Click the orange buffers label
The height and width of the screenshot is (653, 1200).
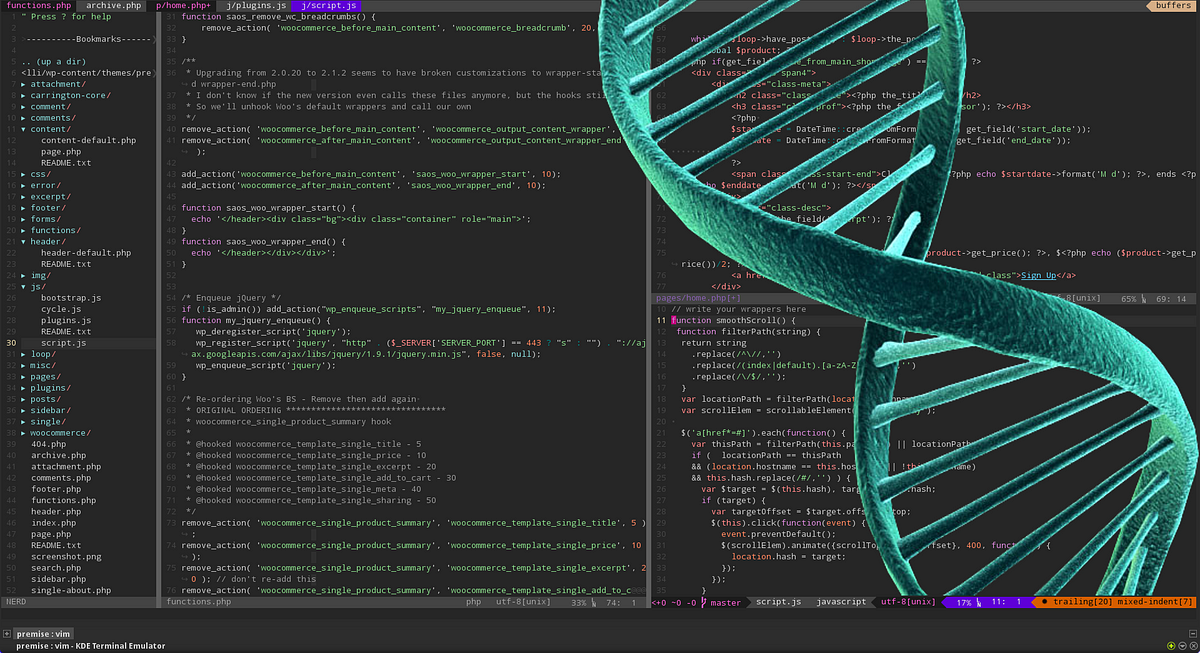pyautogui.click(x=1172, y=6)
